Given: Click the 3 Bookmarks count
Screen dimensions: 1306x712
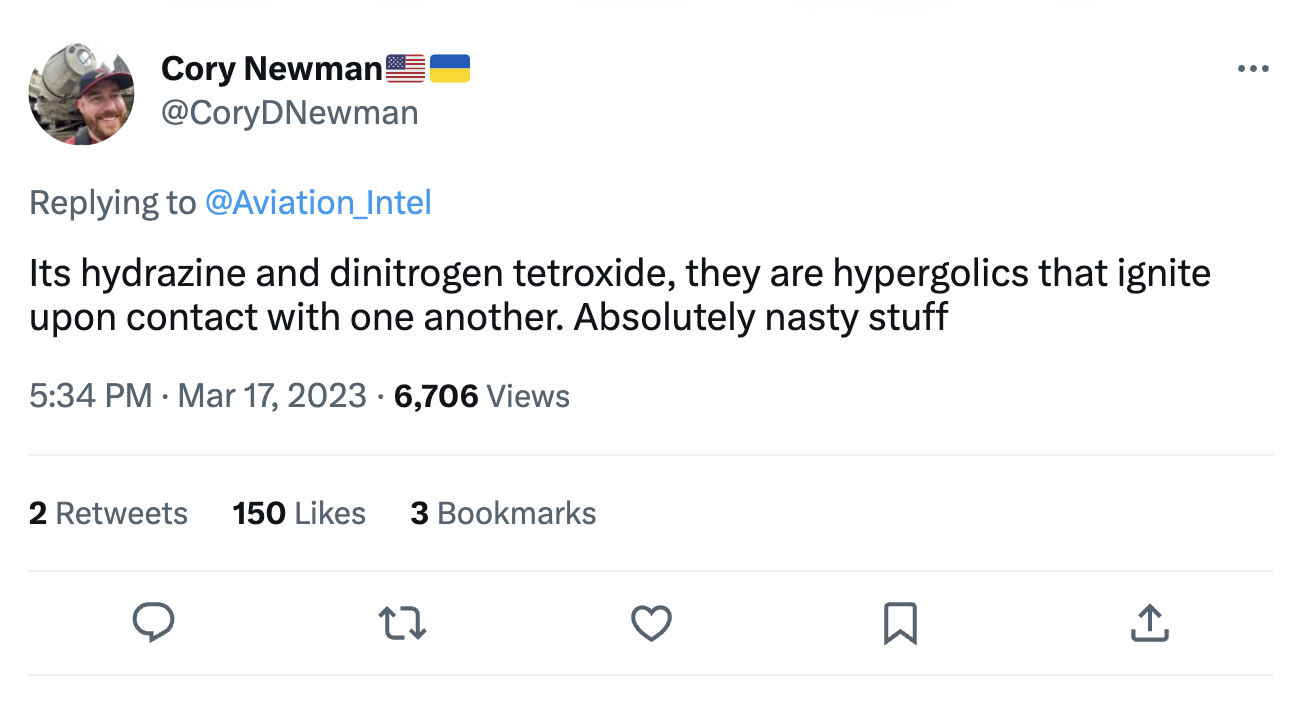Looking at the screenshot, I should tap(503, 513).
